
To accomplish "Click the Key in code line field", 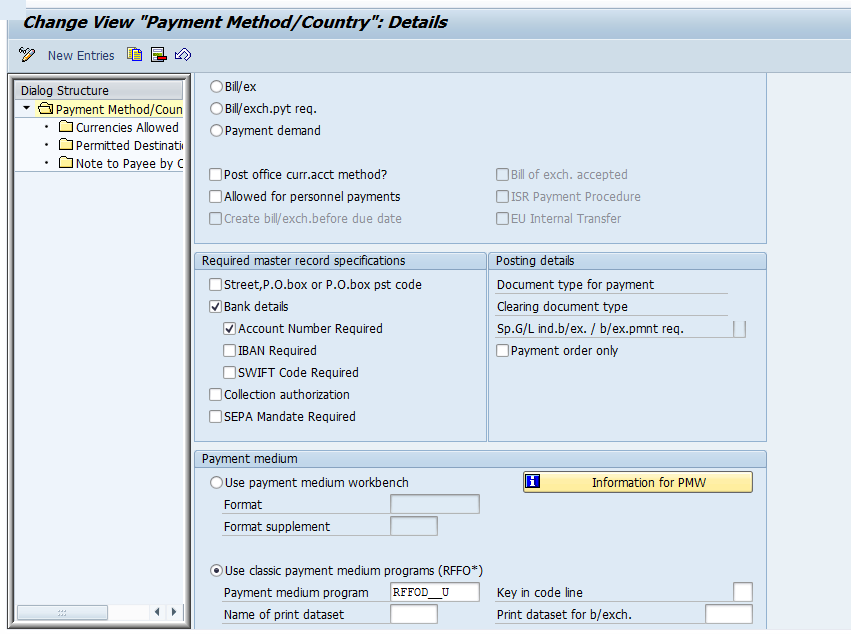I will [x=742, y=592].
